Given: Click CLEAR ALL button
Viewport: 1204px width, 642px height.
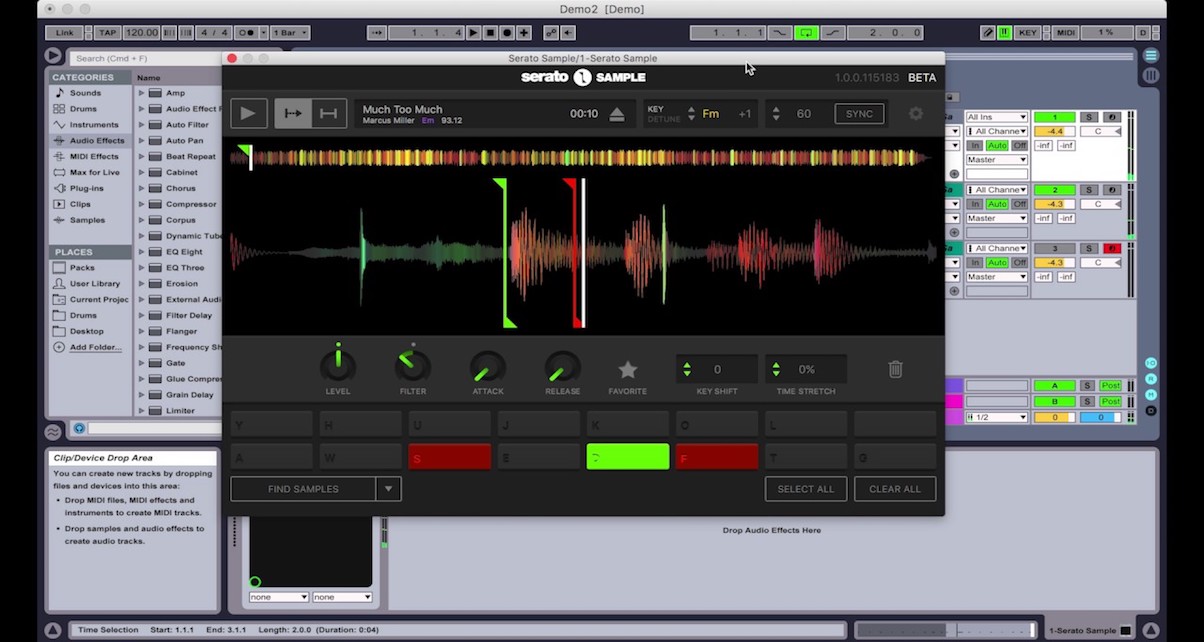Looking at the screenshot, I should tap(895, 489).
